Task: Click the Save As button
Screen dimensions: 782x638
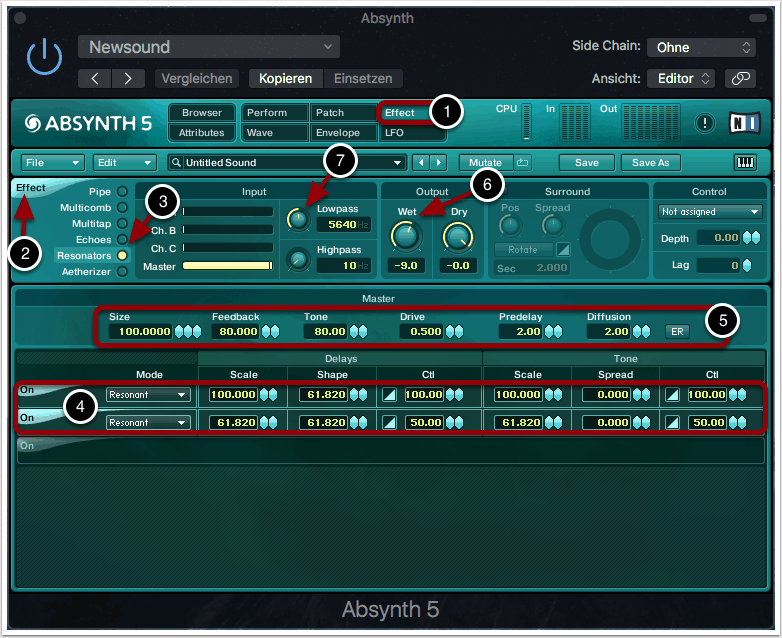Action: [x=650, y=162]
